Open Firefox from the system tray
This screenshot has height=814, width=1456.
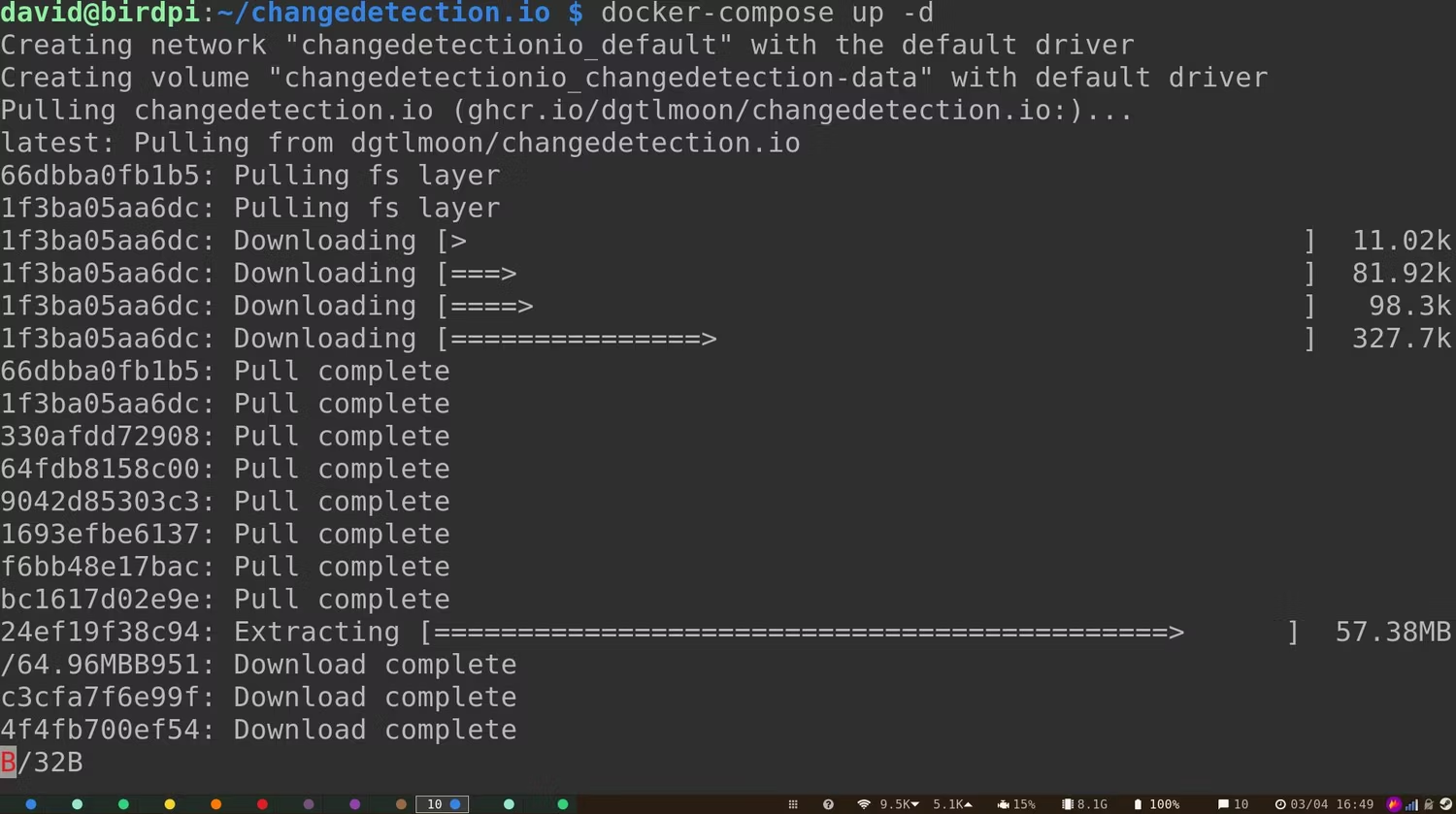click(x=1393, y=804)
